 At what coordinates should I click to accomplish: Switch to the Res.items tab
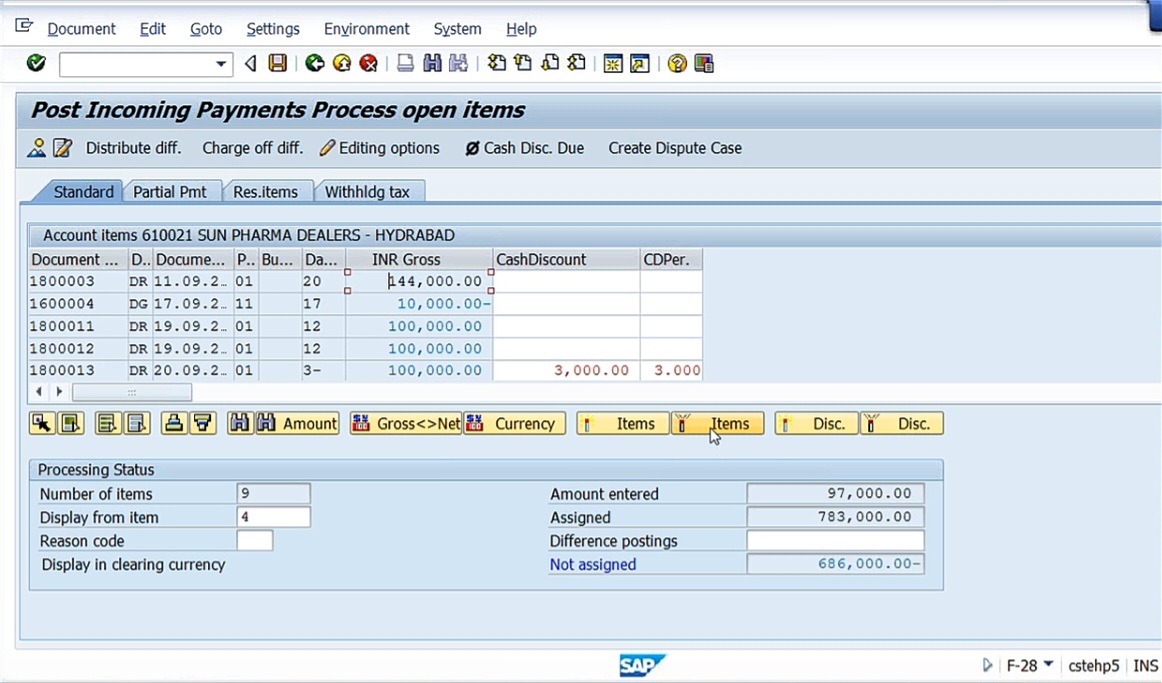(265, 192)
